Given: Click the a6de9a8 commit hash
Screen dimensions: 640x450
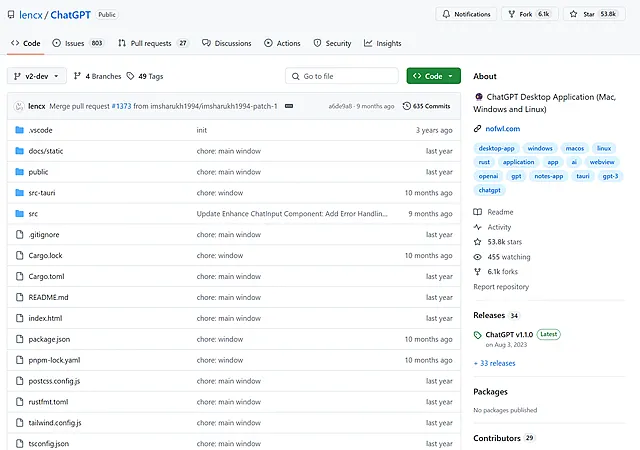Looking at the screenshot, I should coord(340,106).
